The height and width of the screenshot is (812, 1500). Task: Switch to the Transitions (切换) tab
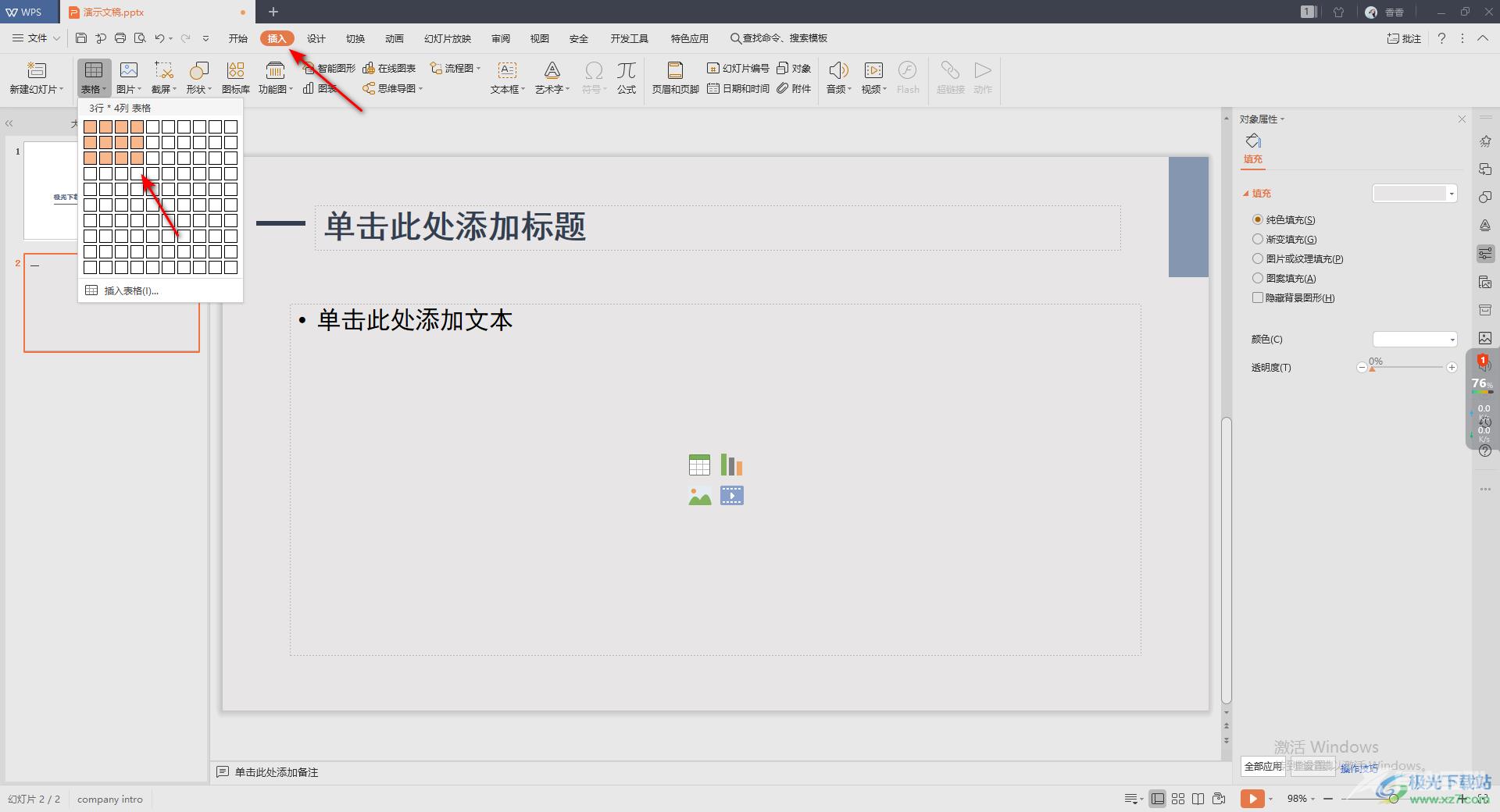click(355, 38)
